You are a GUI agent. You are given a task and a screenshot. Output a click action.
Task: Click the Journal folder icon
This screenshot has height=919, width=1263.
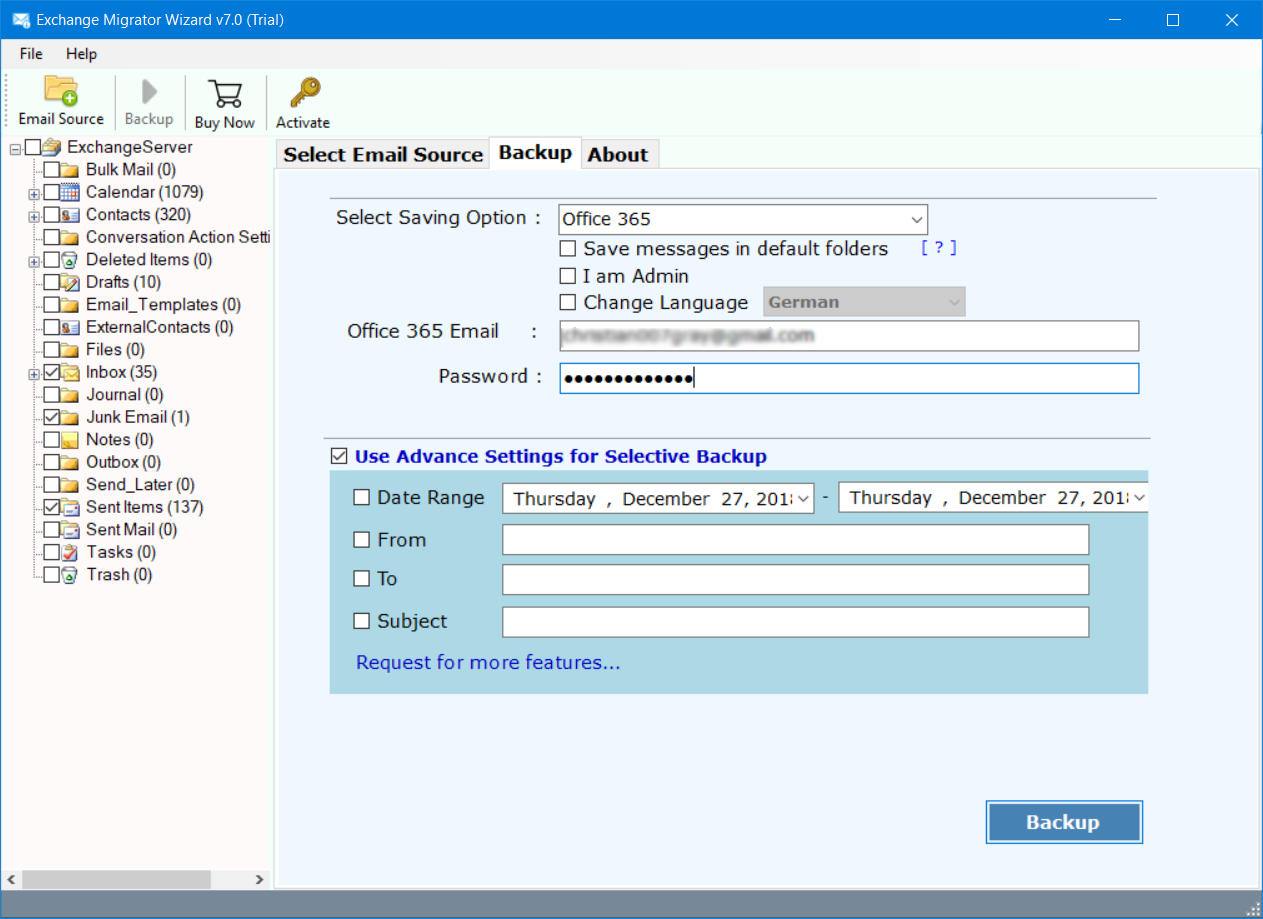coord(70,395)
